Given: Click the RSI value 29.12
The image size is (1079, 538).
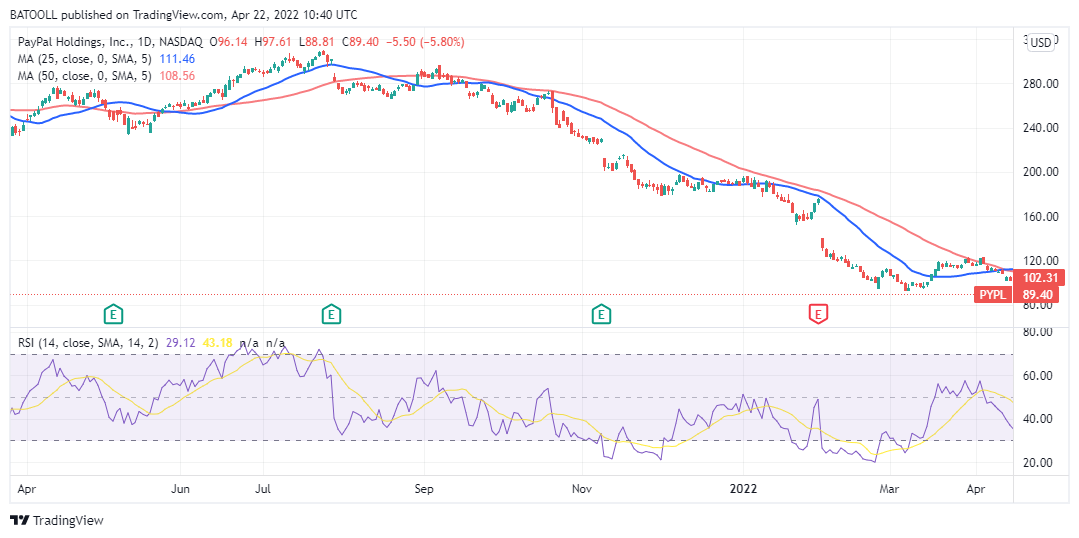Looking at the screenshot, I should tap(180, 342).
